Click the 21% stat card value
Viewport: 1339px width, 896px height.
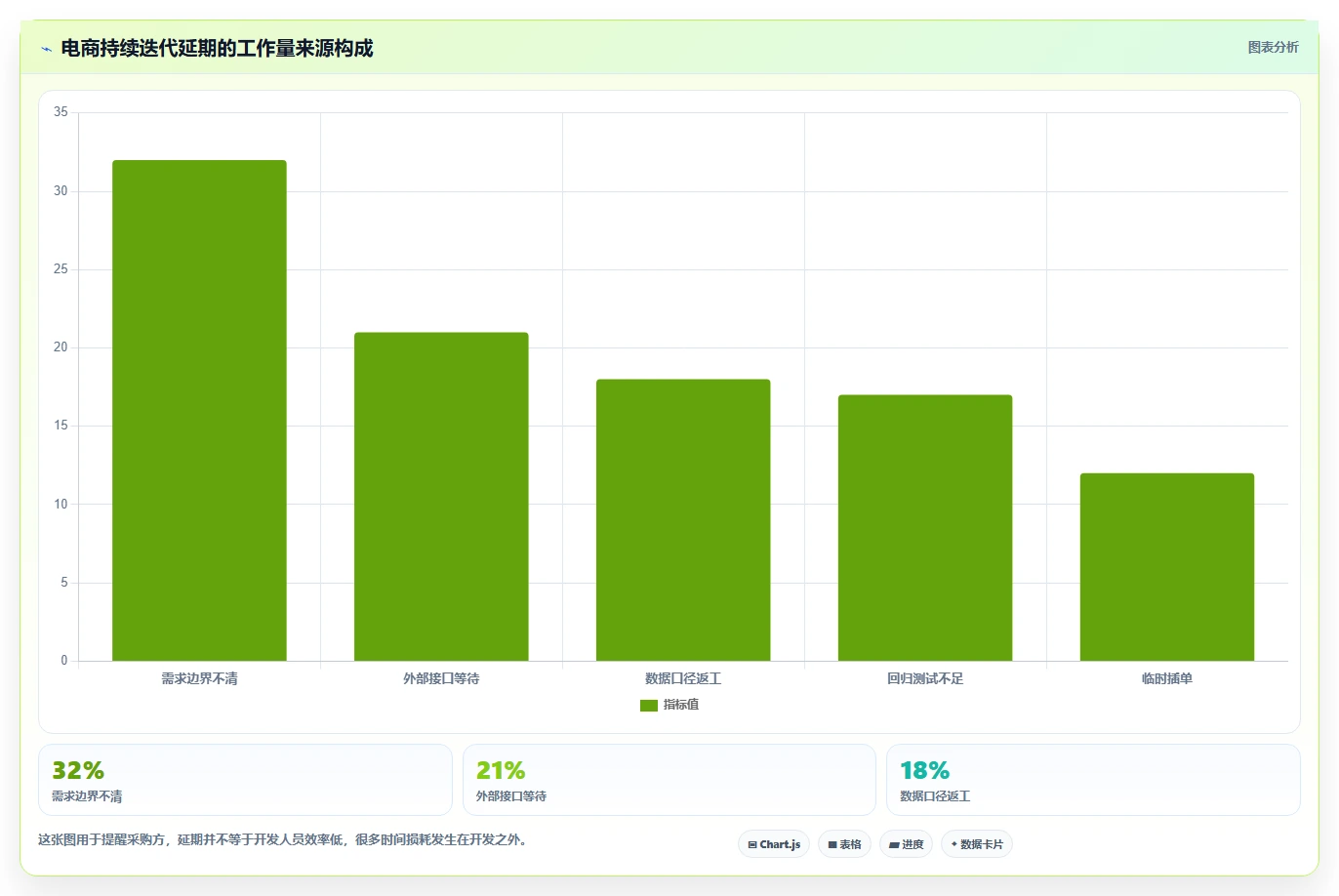pyautogui.click(x=501, y=770)
